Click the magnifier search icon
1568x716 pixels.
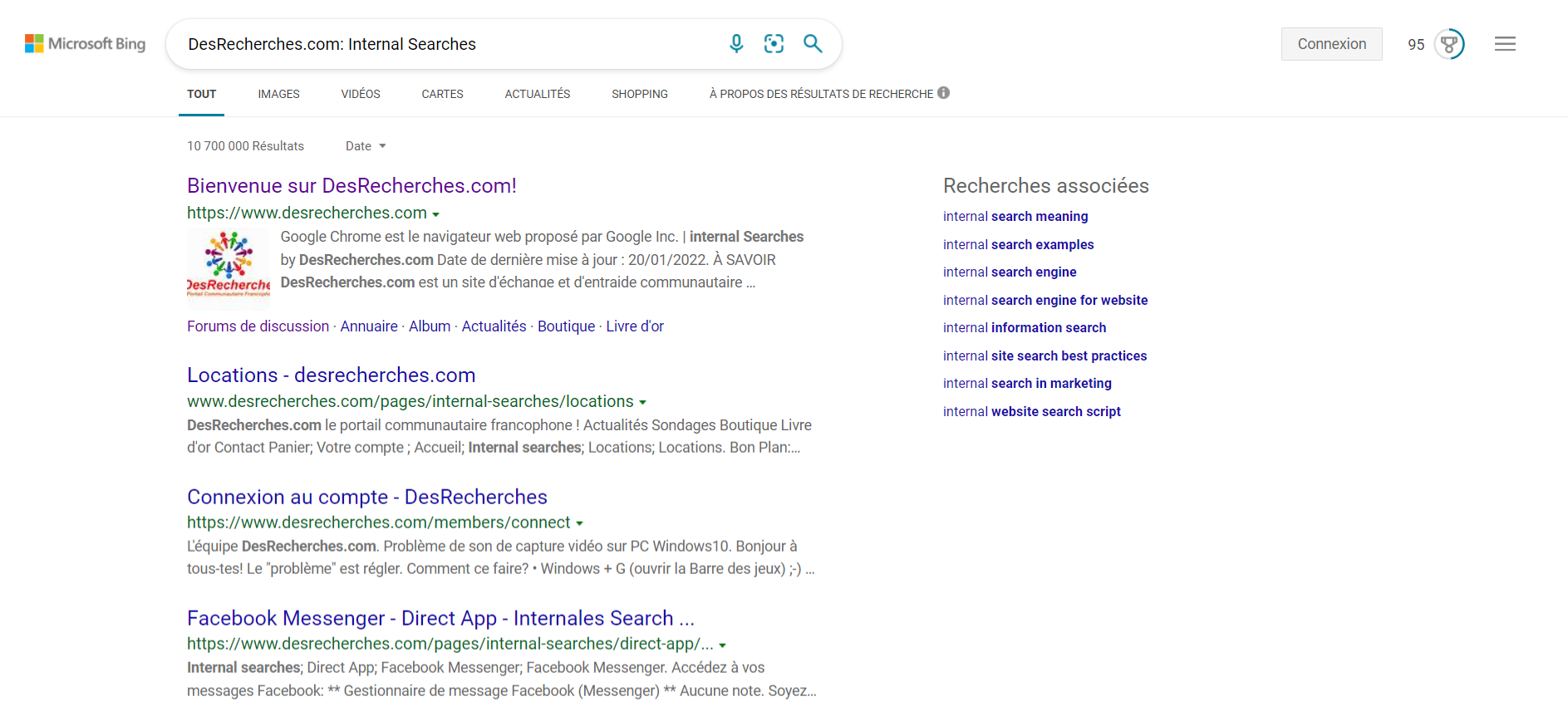tap(813, 44)
